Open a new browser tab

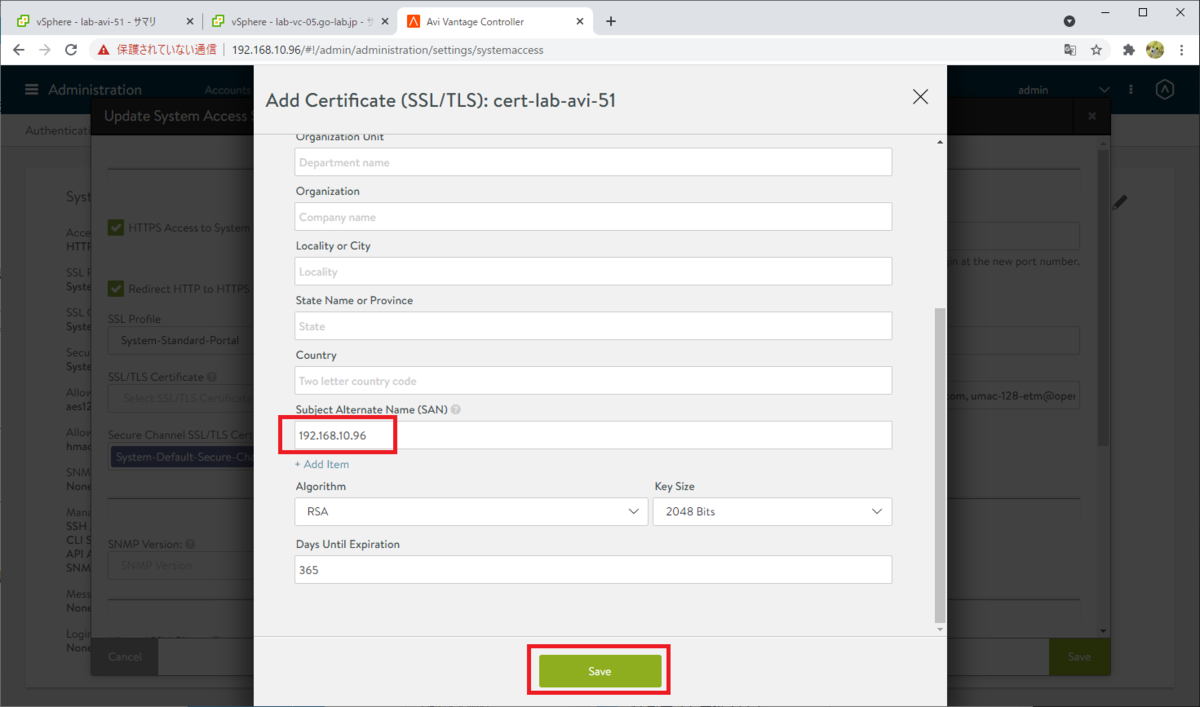pyautogui.click(x=611, y=21)
